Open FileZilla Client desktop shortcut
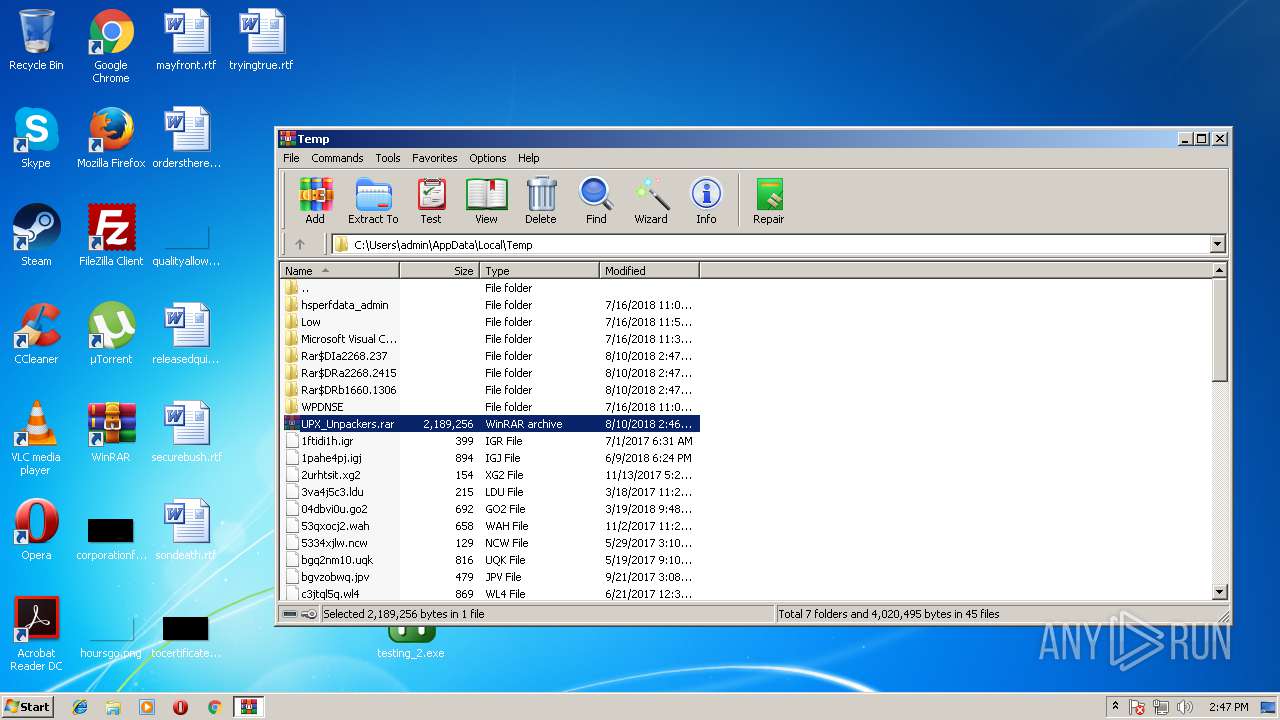This screenshot has width=1280, height=720. pos(111,236)
